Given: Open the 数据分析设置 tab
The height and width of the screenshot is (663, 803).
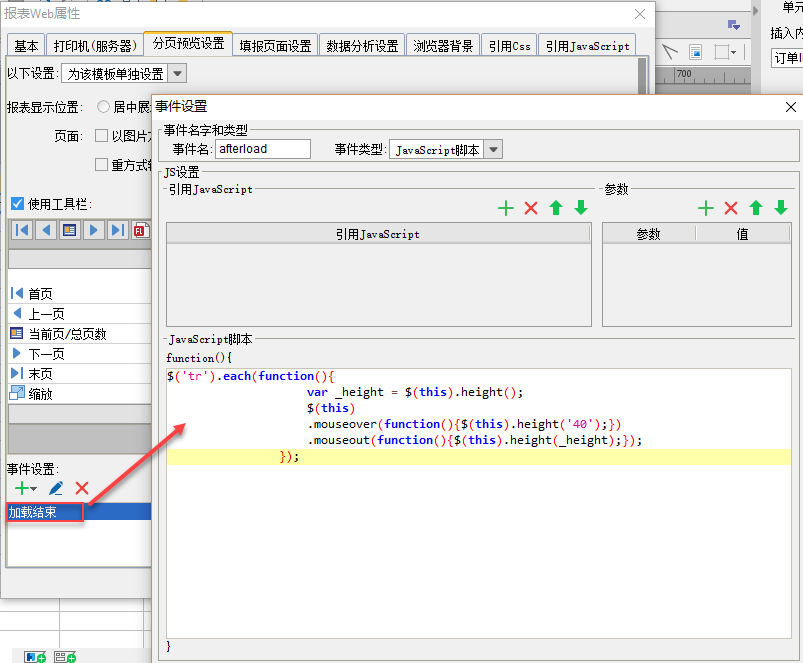Looking at the screenshot, I should pos(363,46).
